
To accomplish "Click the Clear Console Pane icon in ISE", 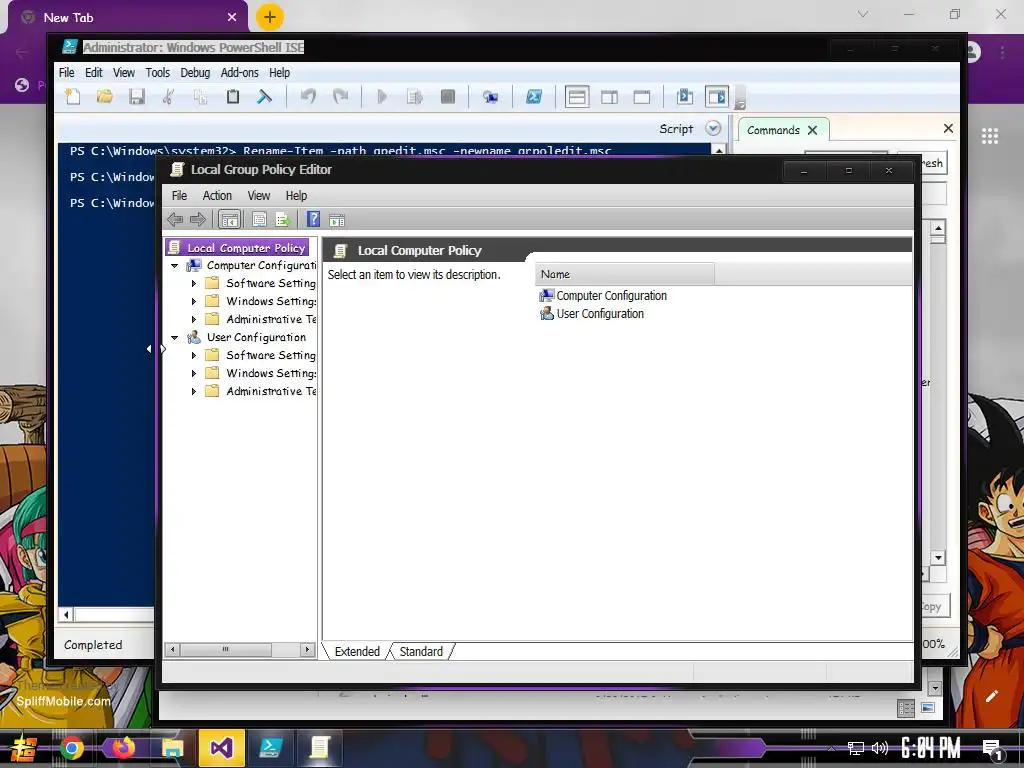I will [x=264, y=97].
